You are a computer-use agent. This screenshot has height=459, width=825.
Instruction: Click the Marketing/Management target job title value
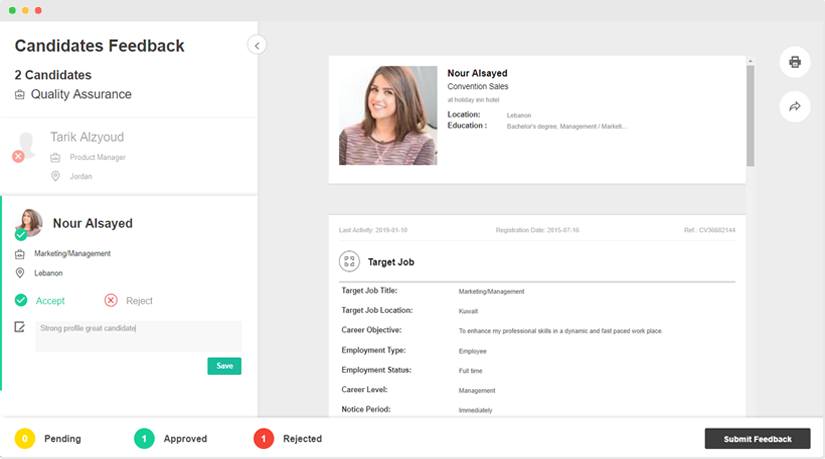491,292
